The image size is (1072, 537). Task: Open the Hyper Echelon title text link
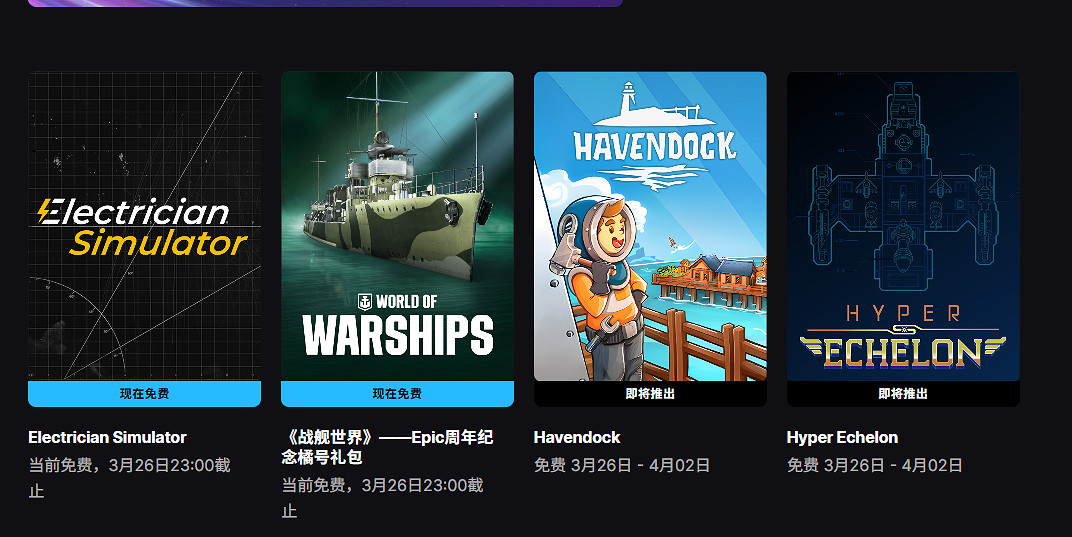842,437
